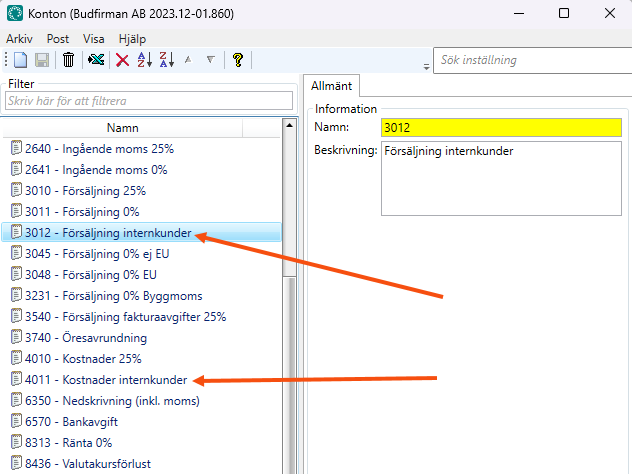Open the Arkiv menu
This screenshot has width=632, height=474.
click(x=19, y=39)
